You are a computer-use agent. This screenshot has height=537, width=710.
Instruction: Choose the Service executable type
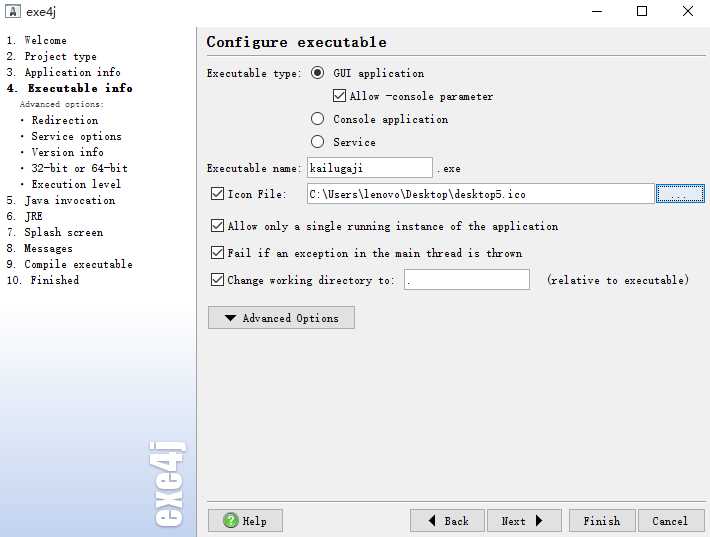click(318, 142)
